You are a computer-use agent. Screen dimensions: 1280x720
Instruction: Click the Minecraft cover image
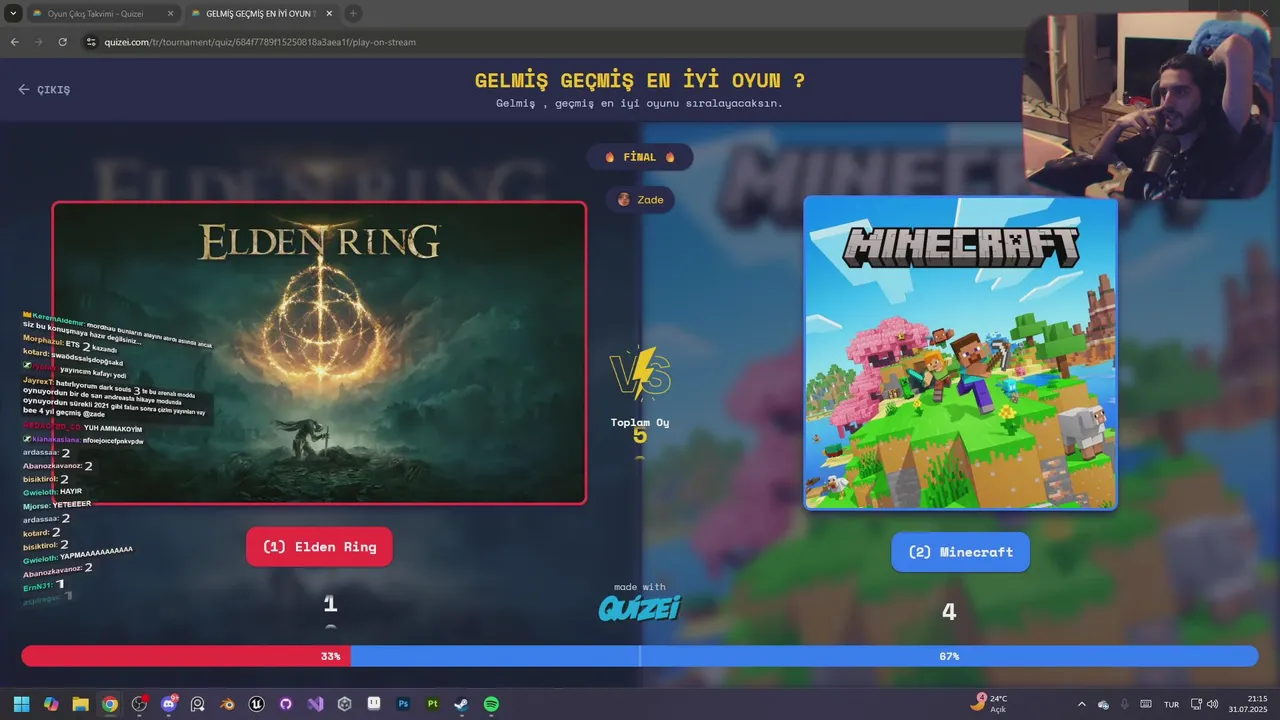(960, 353)
